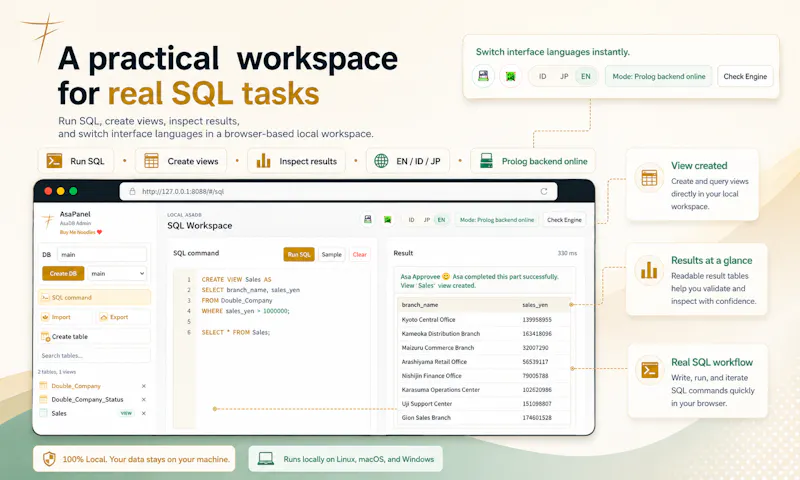800x480 pixels.
Task: Select the Sales view in the sidebar list
Action: click(x=59, y=413)
